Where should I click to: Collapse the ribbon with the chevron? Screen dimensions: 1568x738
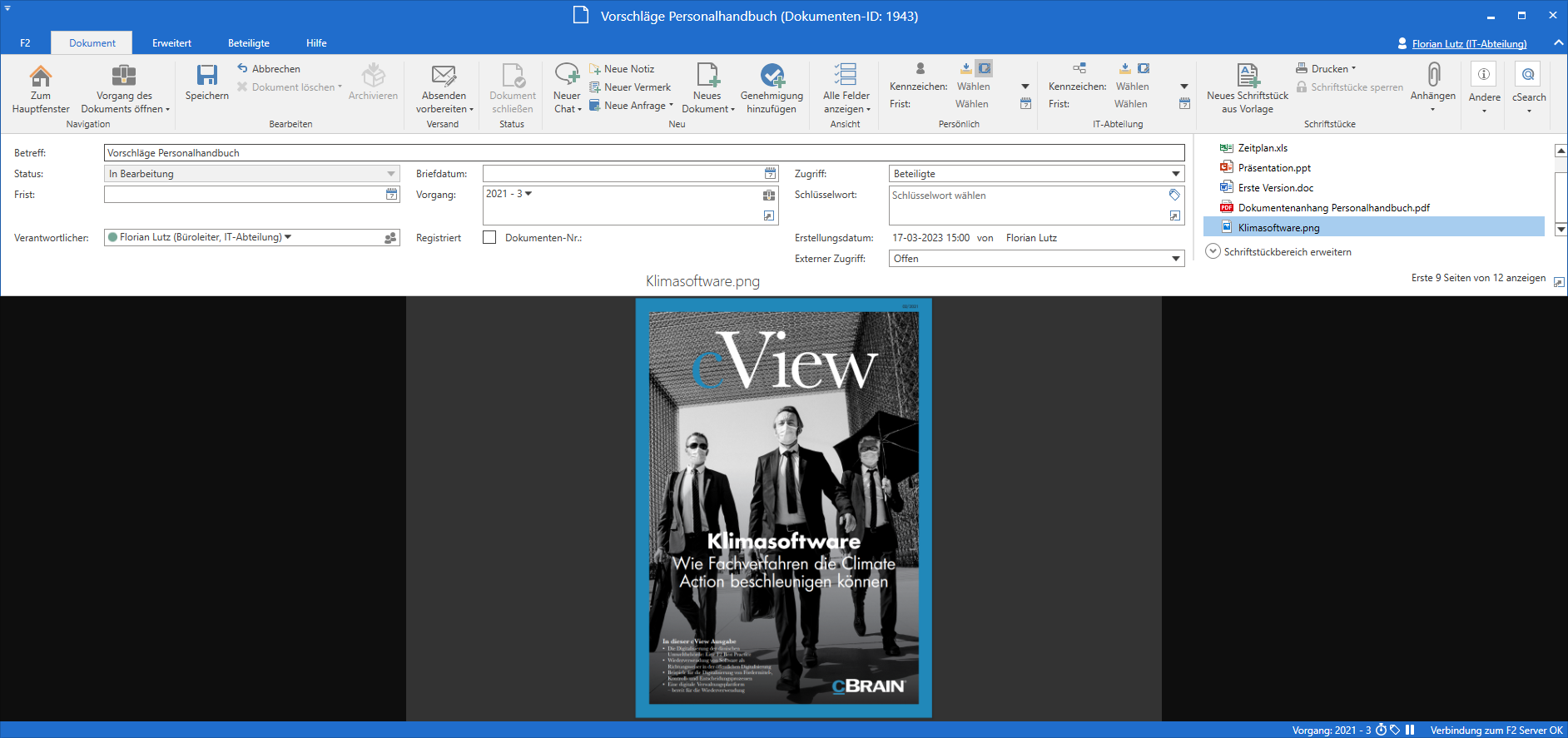(1558, 43)
